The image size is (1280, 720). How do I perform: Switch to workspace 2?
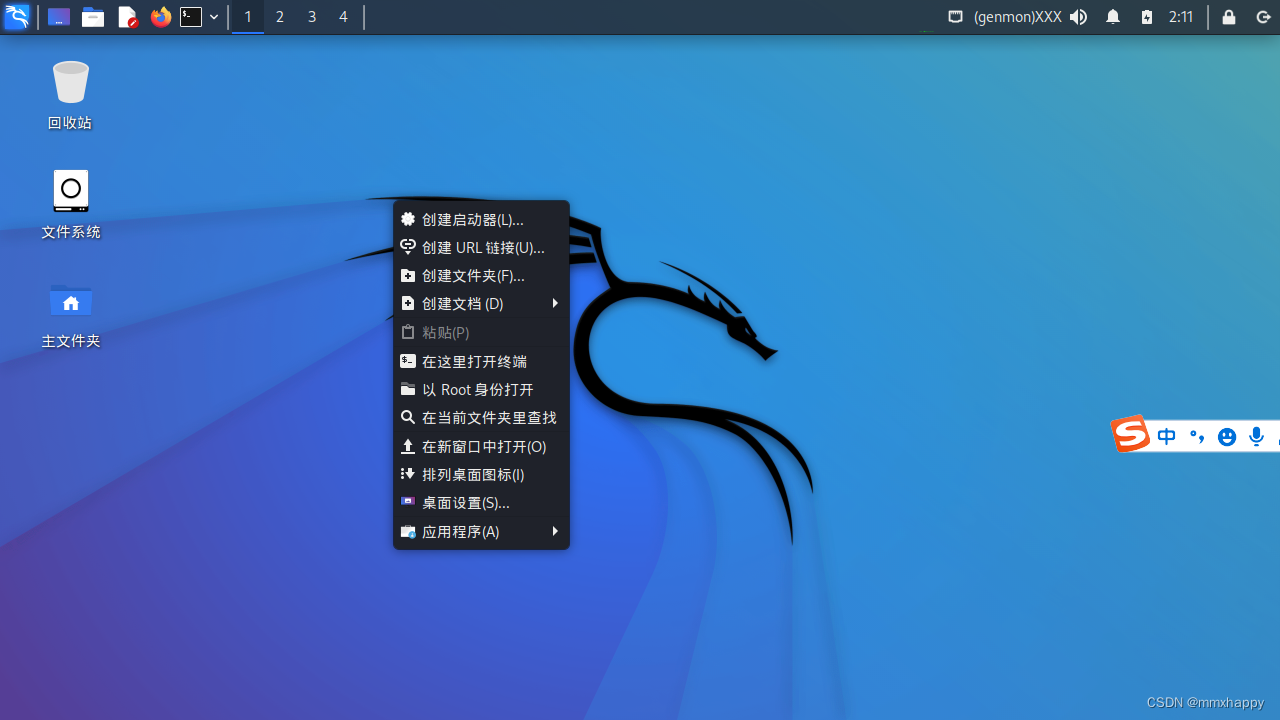point(280,17)
